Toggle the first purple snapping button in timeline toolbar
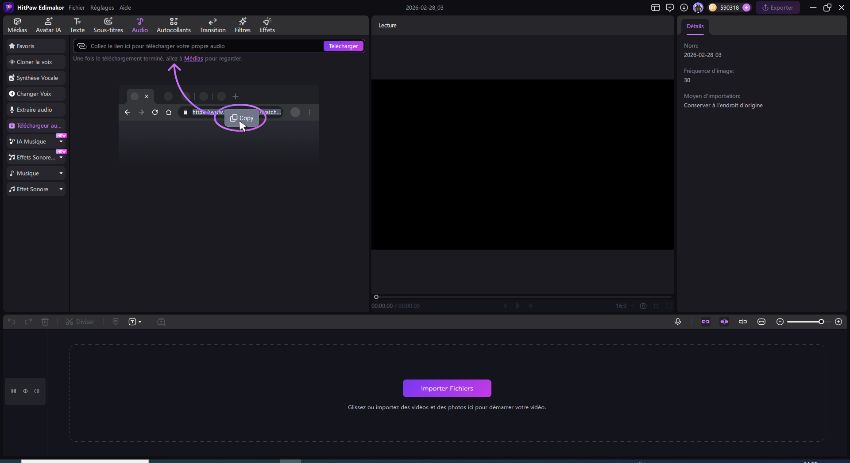850x463 pixels. click(705, 322)
